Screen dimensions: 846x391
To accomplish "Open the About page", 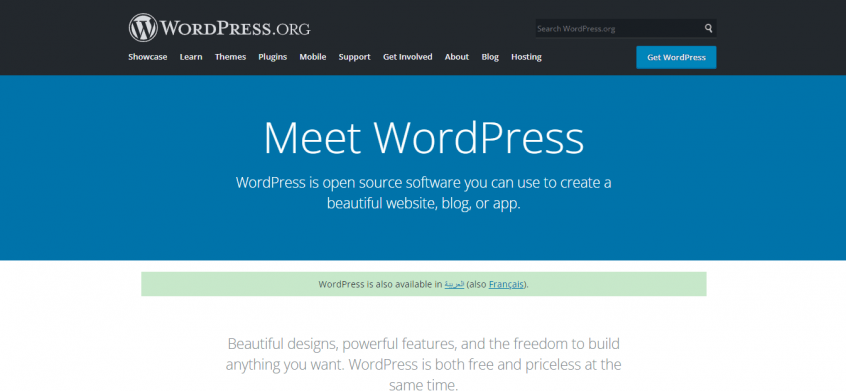I will click(456, 57).
